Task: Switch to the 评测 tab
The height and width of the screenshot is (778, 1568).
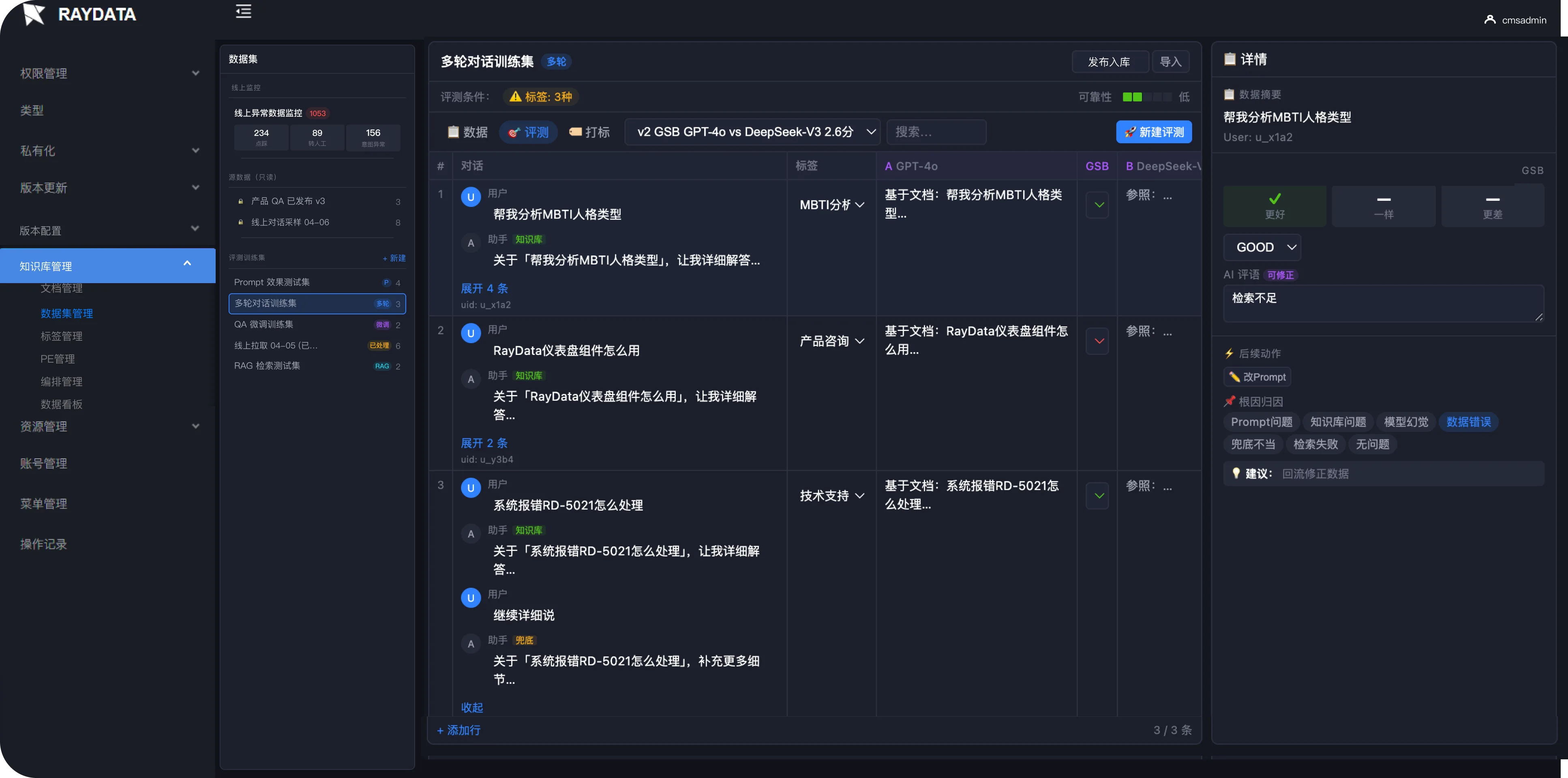Action: [x=528, y=131]
